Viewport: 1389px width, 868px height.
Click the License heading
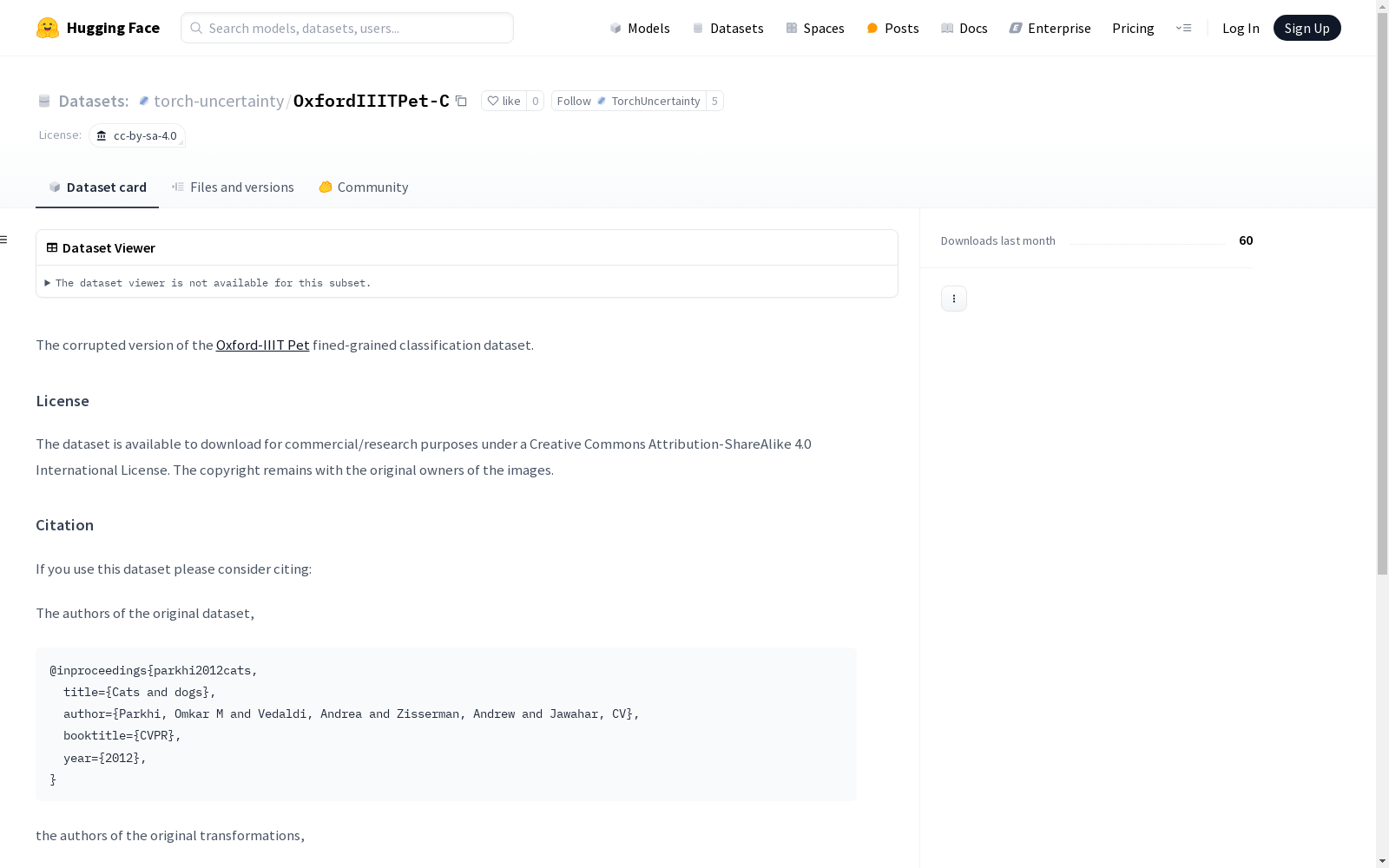(63, 400)
